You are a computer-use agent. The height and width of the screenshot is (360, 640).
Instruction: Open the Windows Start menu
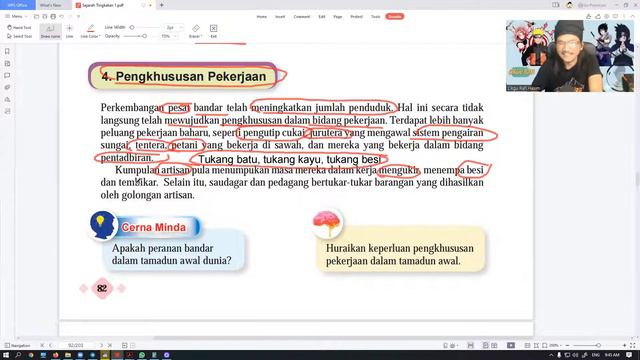(6, 355)
